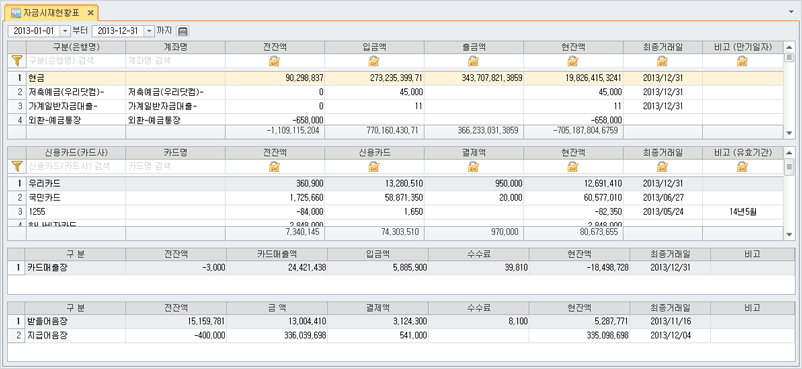Click the 60,577,010 cell in 국민카드 row
The height and width of the screenshot is (369, 802).
click(x=573, y=197)
